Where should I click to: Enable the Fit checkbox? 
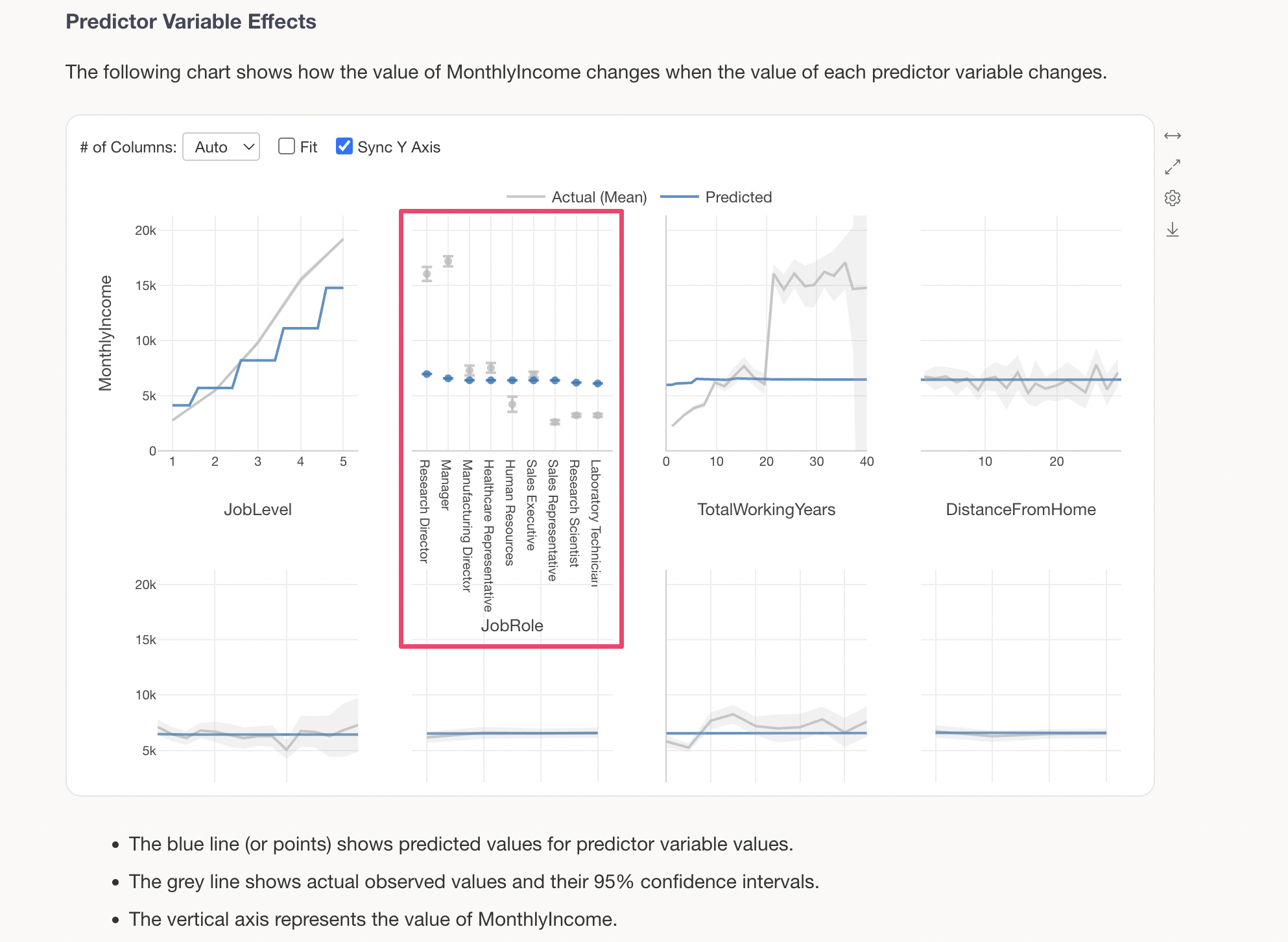pos(287,147)
